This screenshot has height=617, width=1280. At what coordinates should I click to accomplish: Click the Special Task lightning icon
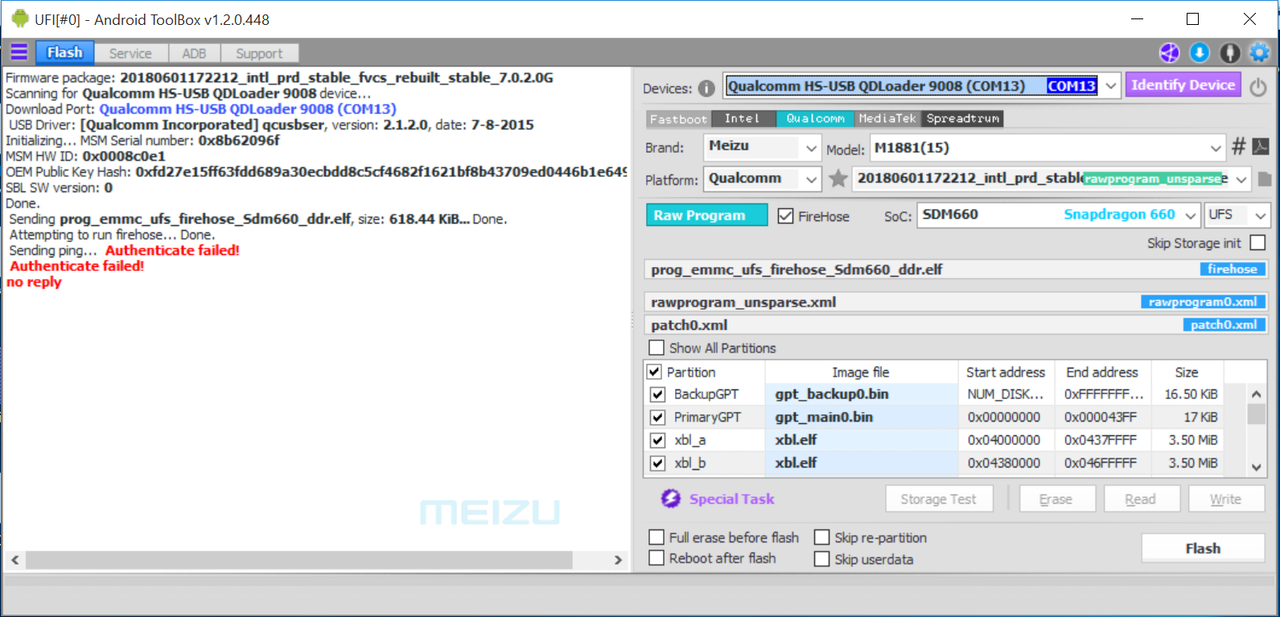(x=671, y=499)
